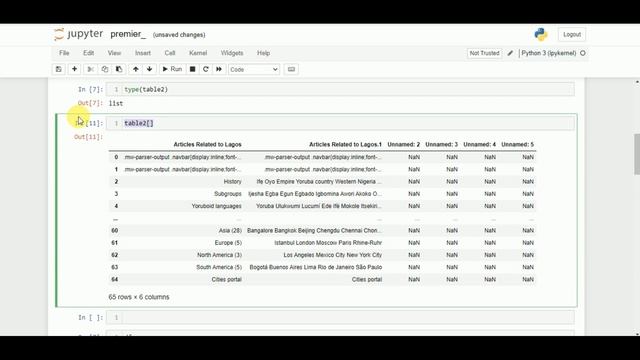Click the Articles Related to Lagos.1 header
This screenshot has height=360, width=640.
point(345,144)
